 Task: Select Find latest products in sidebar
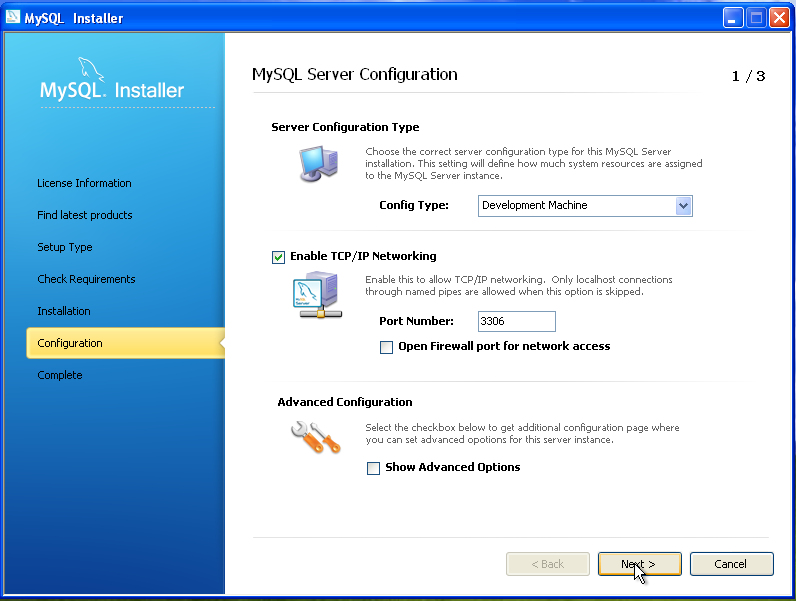pyautogui.click(x=85, y=215)
